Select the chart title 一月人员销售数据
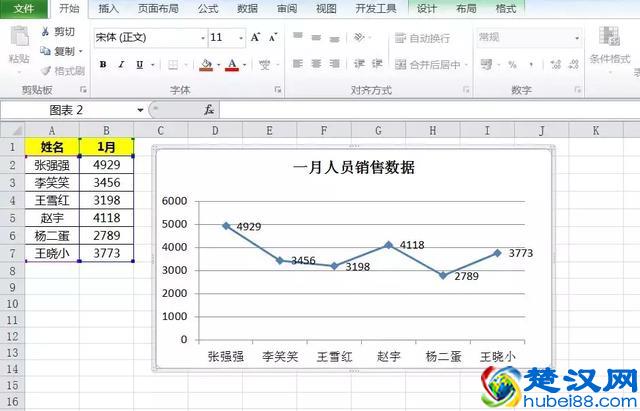 coord(354,168)
